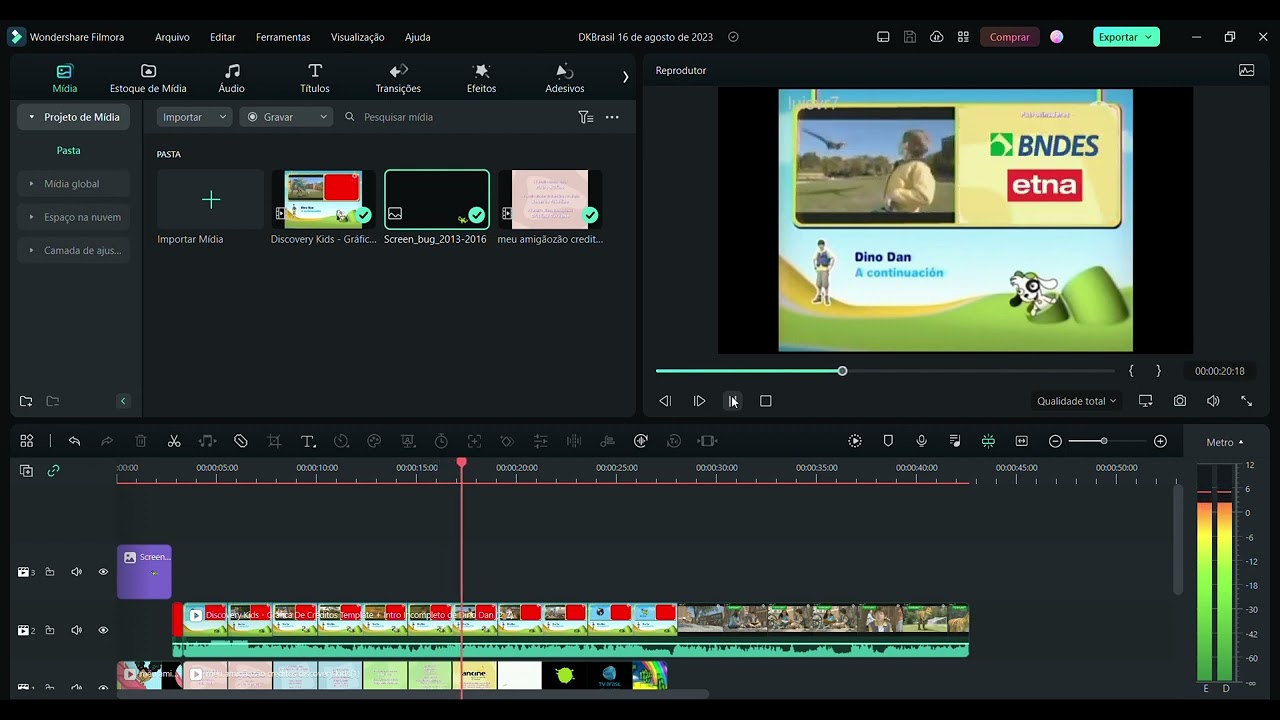The height and width of the screenshot is (720, 1280).
Task: Mute track 2 audio
Action: (76, 630)
